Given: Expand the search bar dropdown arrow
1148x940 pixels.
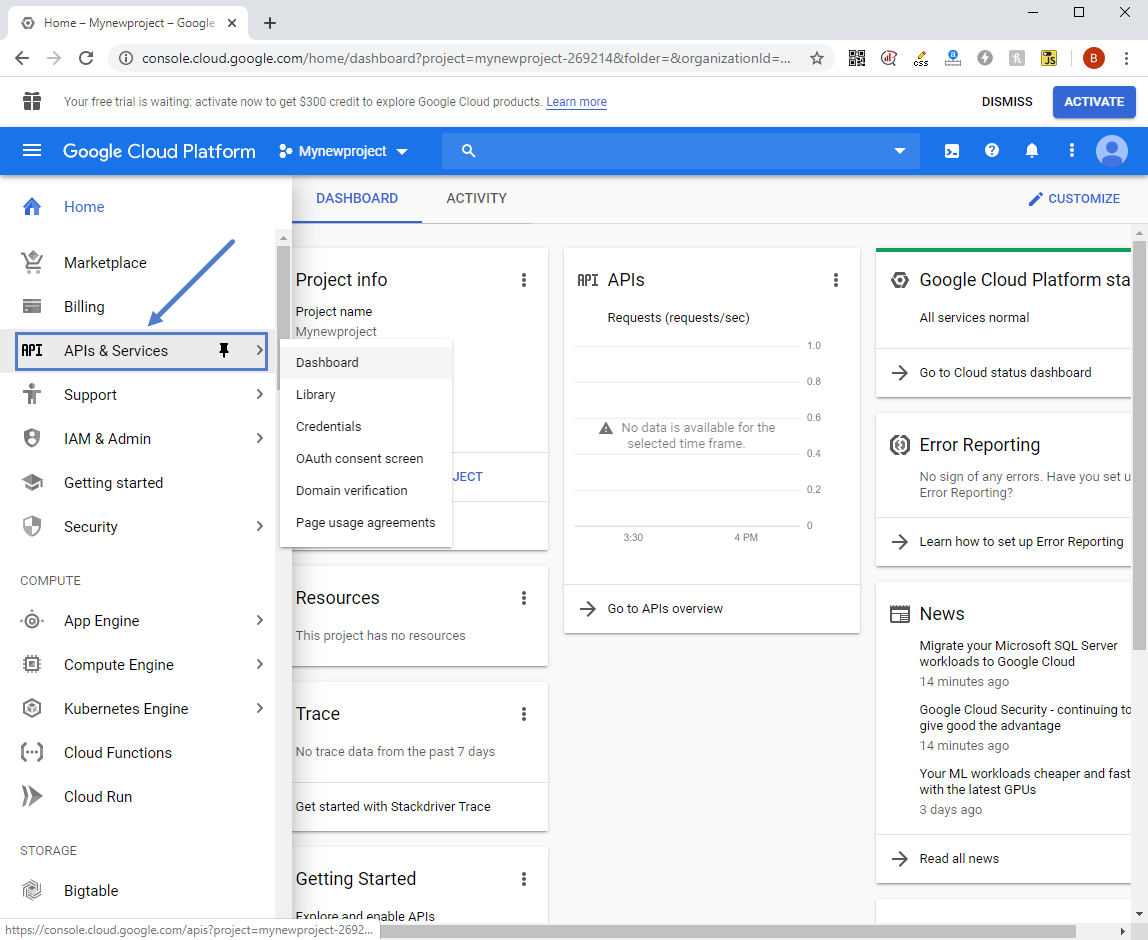Looking at the screenshot, I should (900, 151).
